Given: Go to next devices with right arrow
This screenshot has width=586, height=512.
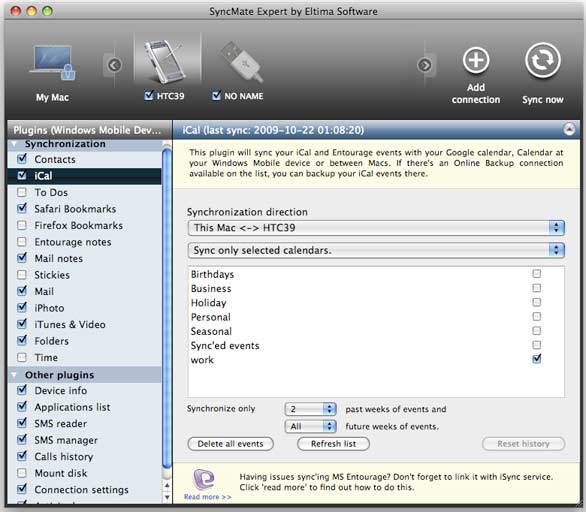Looking at the screenshot, I should [x=425, y=65].
